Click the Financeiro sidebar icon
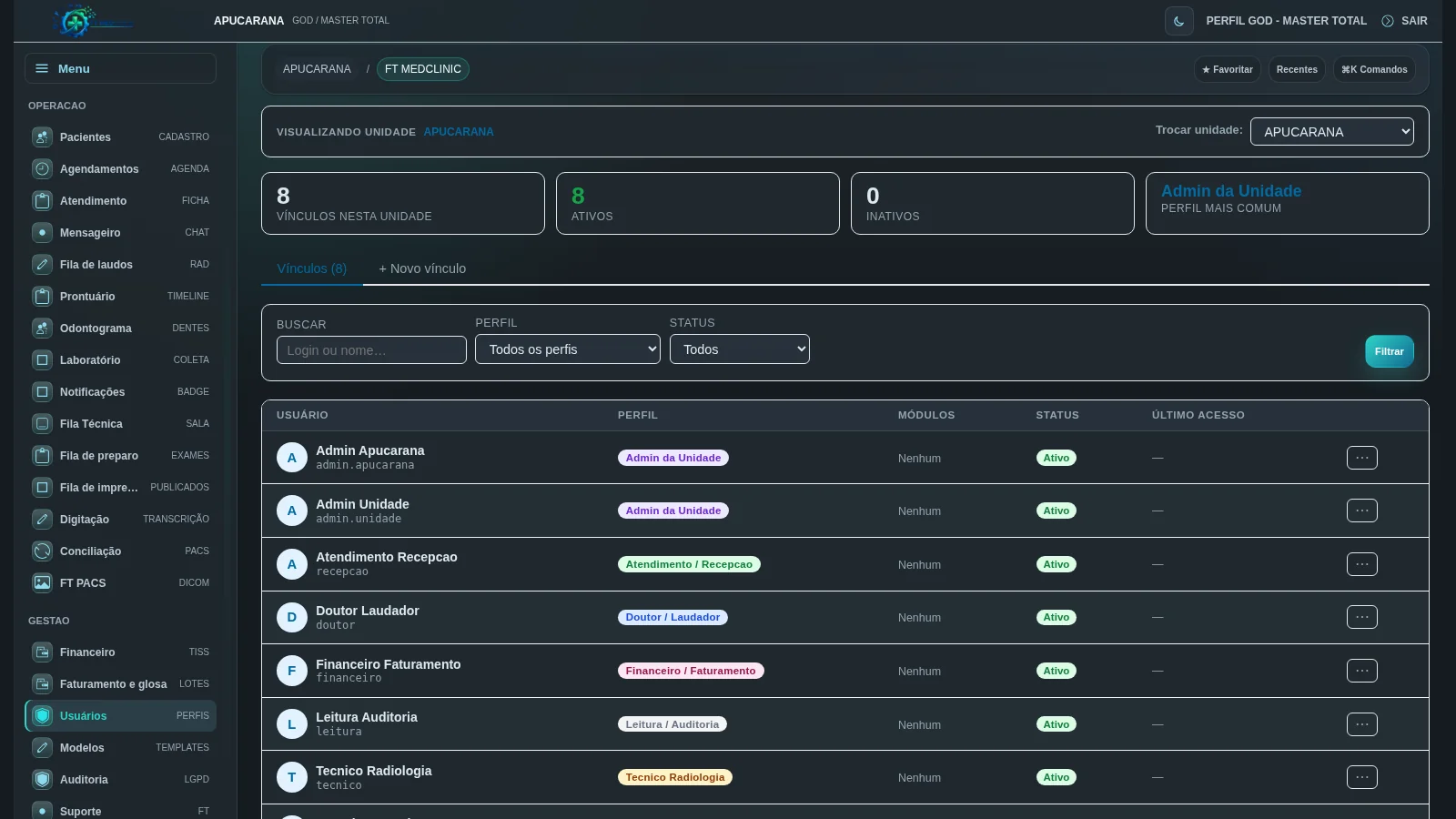1456x819 pixels. coord(42,652)
